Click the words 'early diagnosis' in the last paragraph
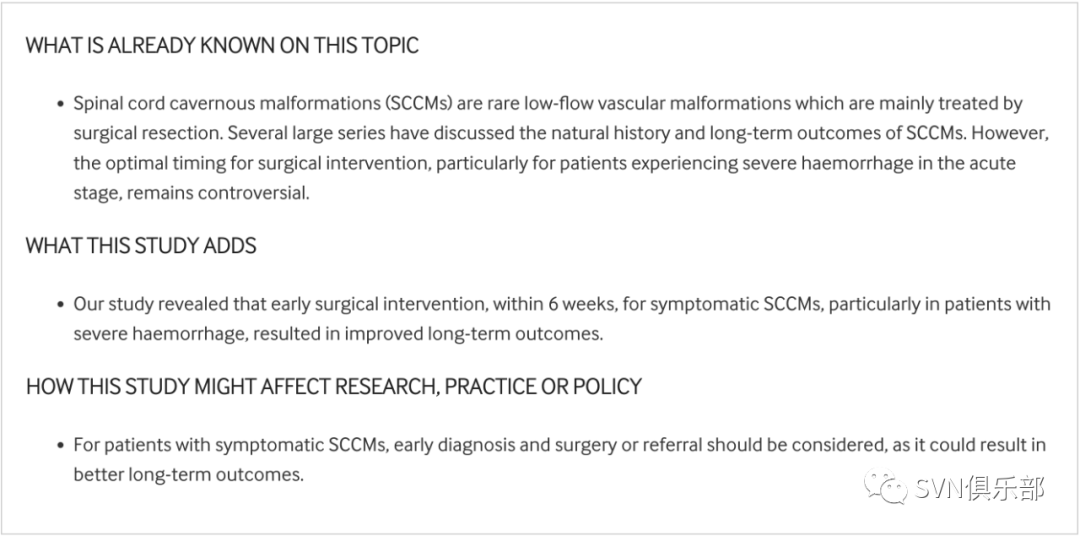This screenshot has width=1080, height=536. coord(455,445)
